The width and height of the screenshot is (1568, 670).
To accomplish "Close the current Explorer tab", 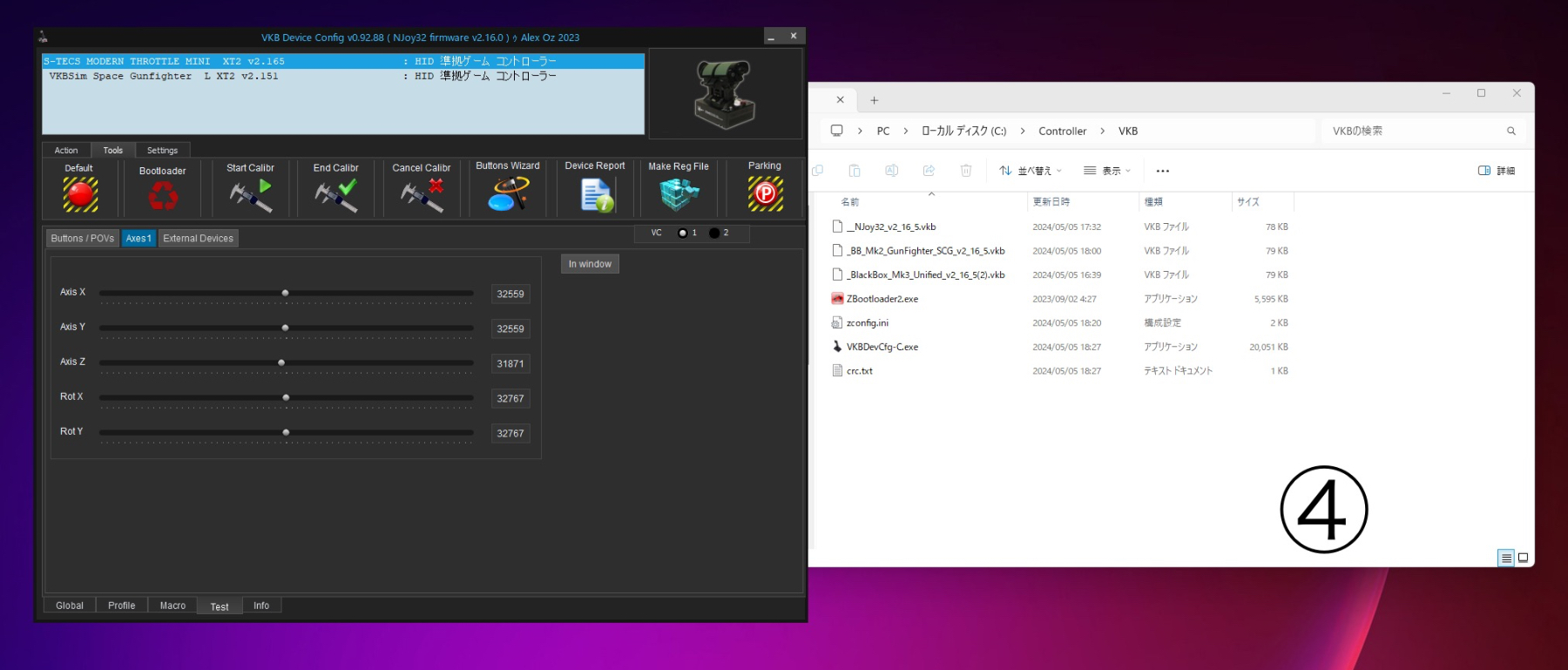I will [840, 99].
